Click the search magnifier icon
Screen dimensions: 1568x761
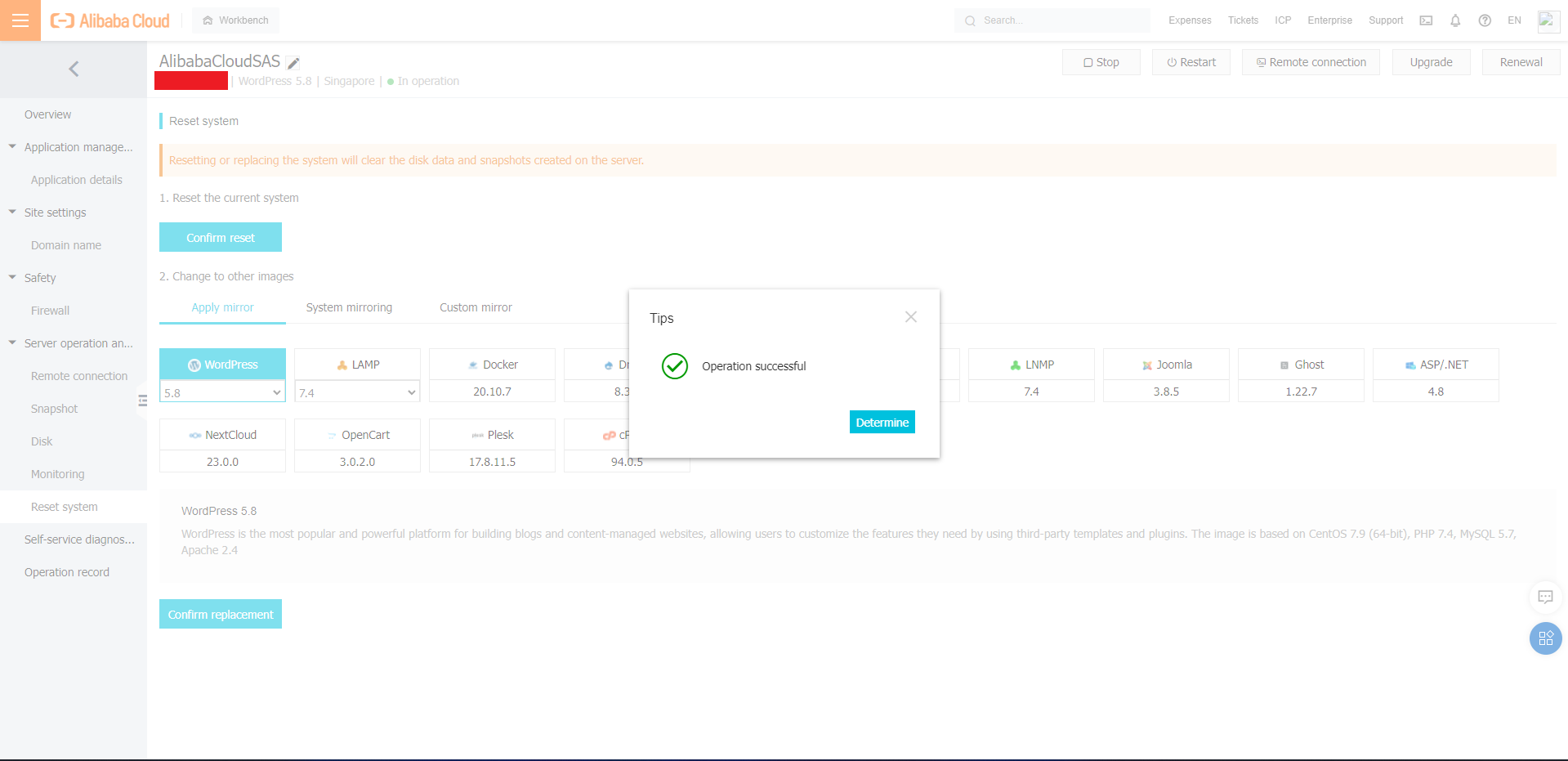click(970, 20)
